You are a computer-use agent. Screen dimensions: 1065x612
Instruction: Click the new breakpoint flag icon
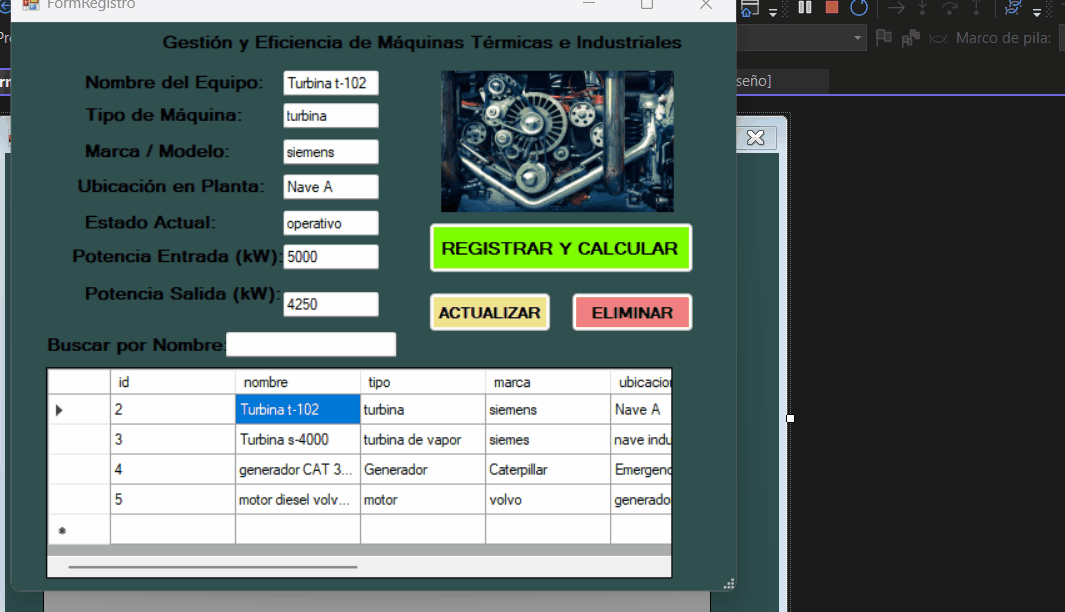point(884,36)
